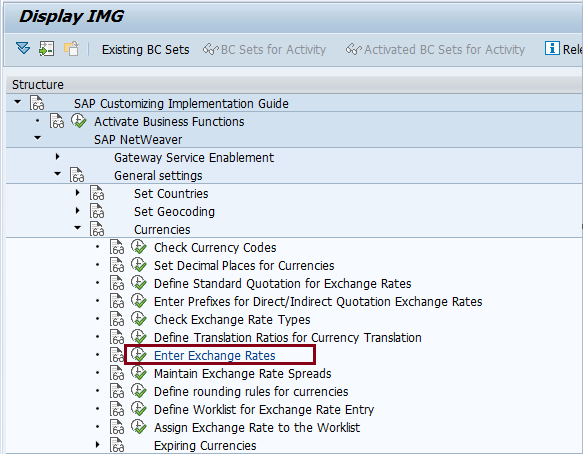The image size is (583, 454).
Task: Collapse the SAP NetWeaver node
Action: pyautogui.click(x=38, y=138)
